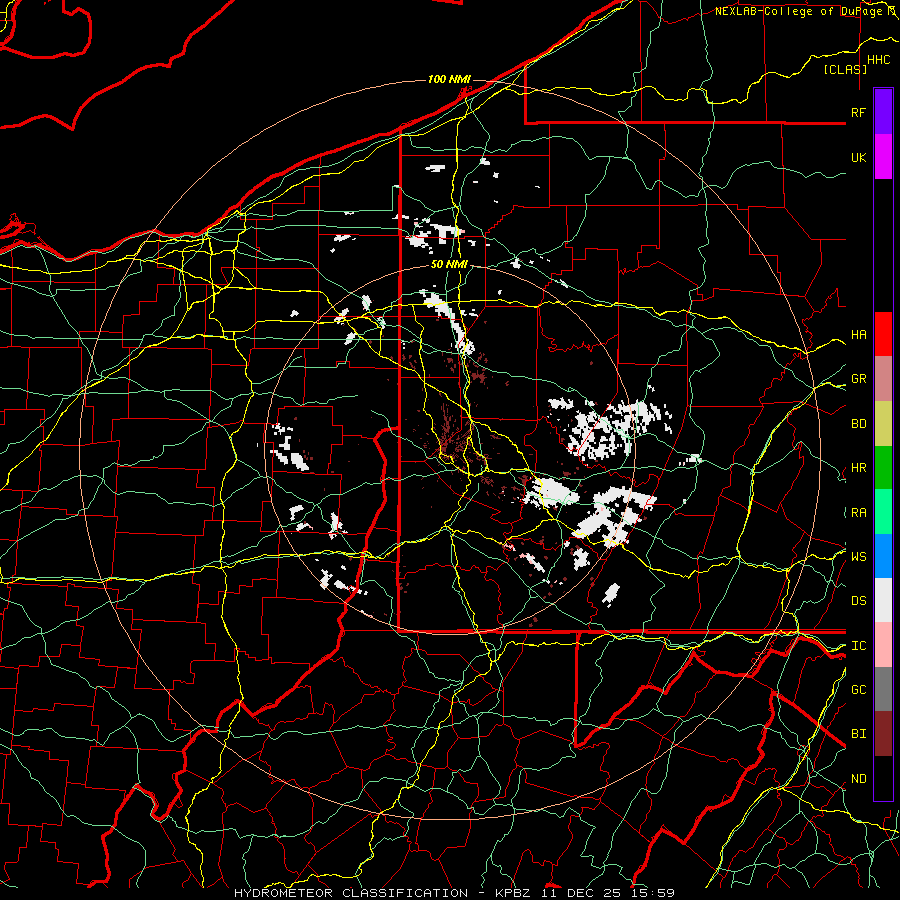This screenshot has height=900, width=900.
Task: Click the GC gray legend swatch
Action: 883,689
